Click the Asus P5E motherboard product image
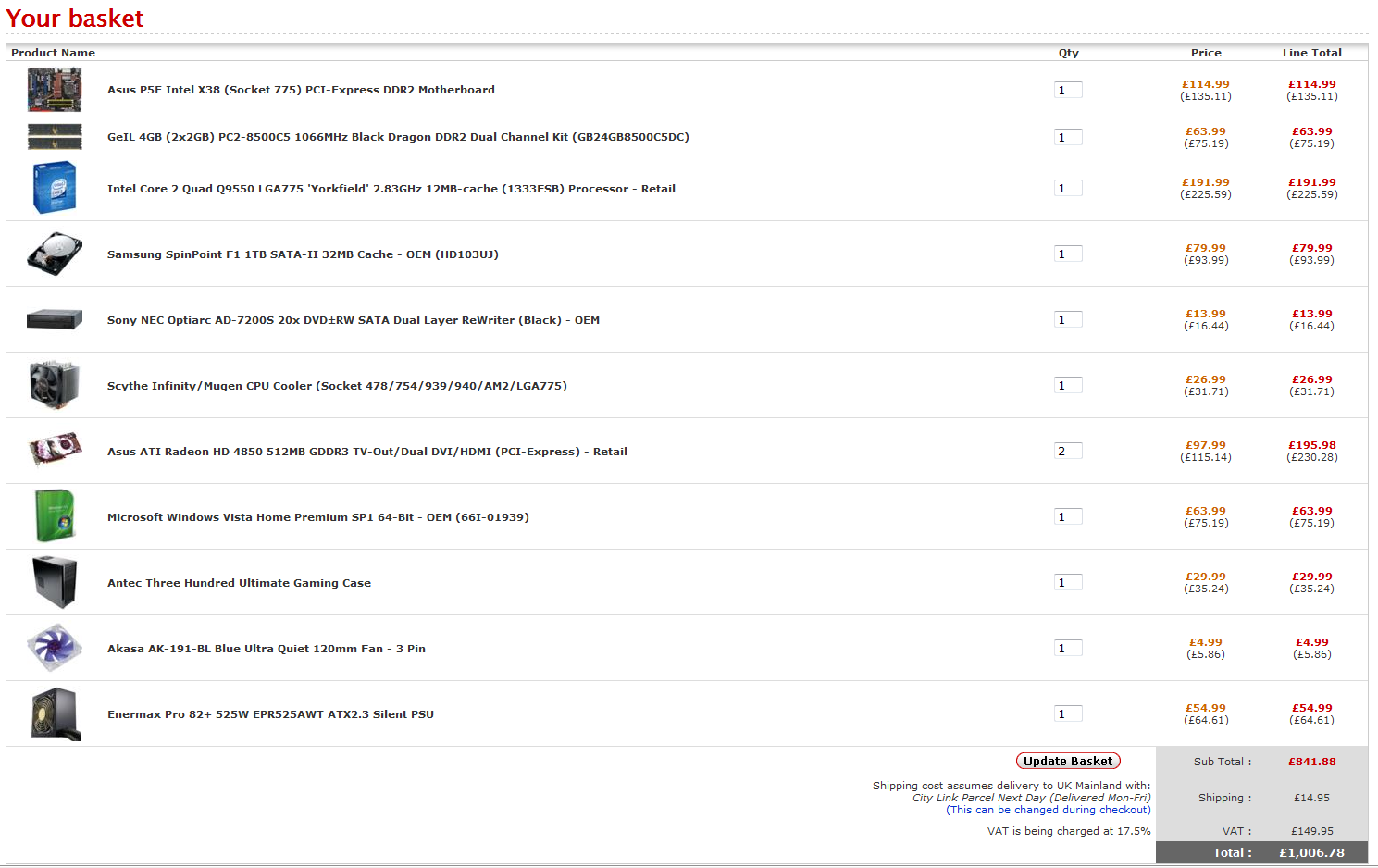The image size is (1378, 868). 55,90
